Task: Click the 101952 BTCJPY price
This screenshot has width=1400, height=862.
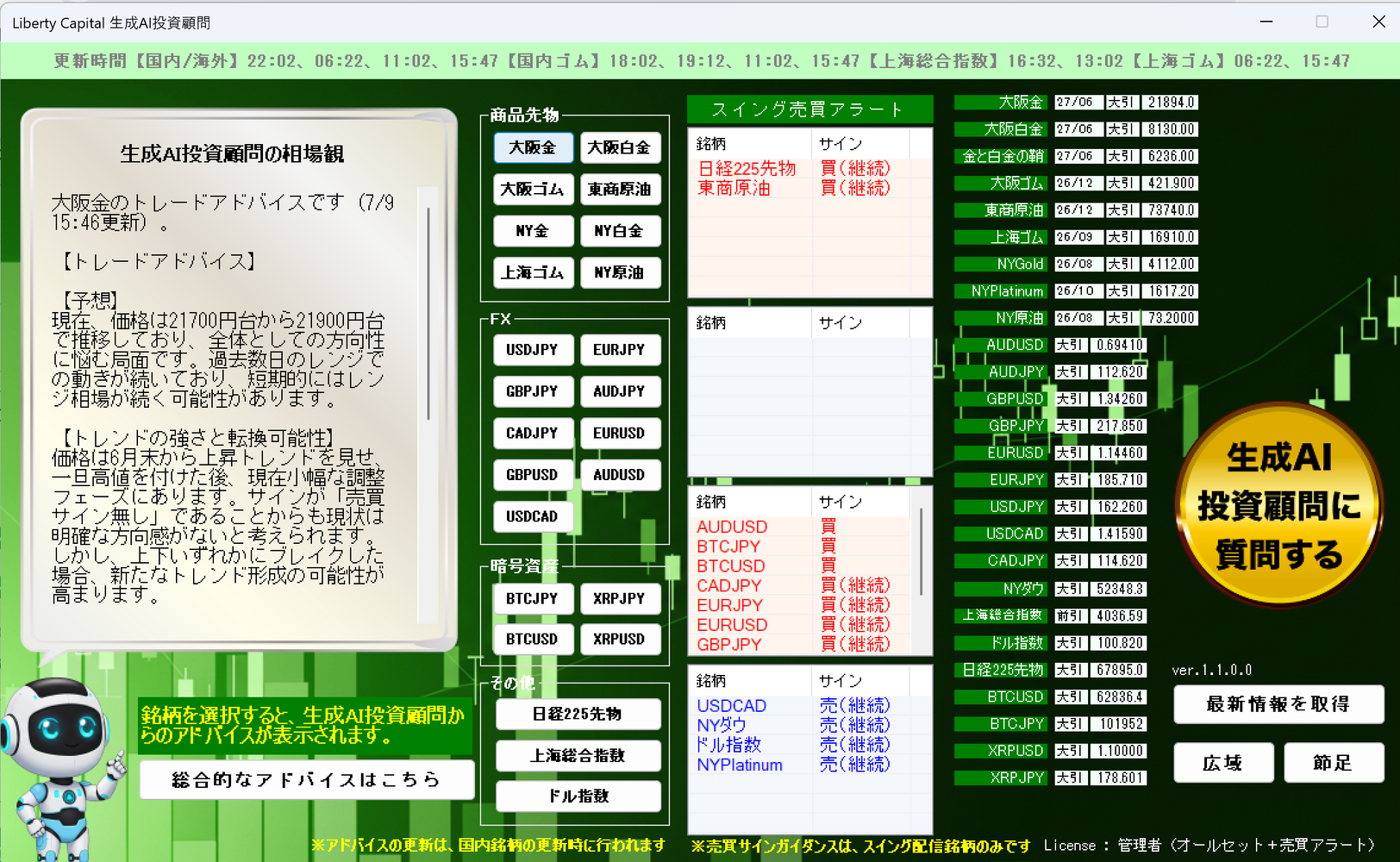Action: 1118,724
